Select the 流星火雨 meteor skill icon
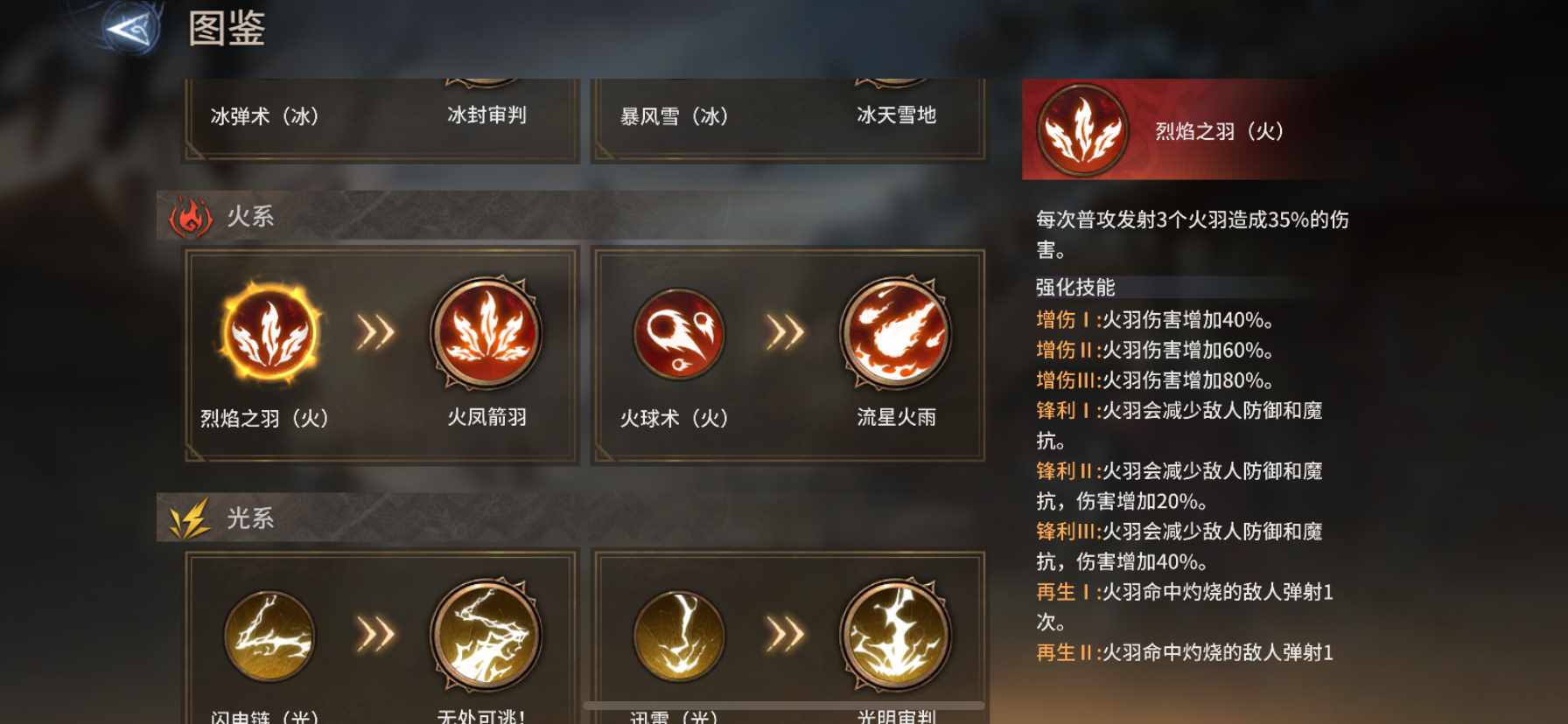This screenshot has width=1568, height=724. tap(896, 333)
